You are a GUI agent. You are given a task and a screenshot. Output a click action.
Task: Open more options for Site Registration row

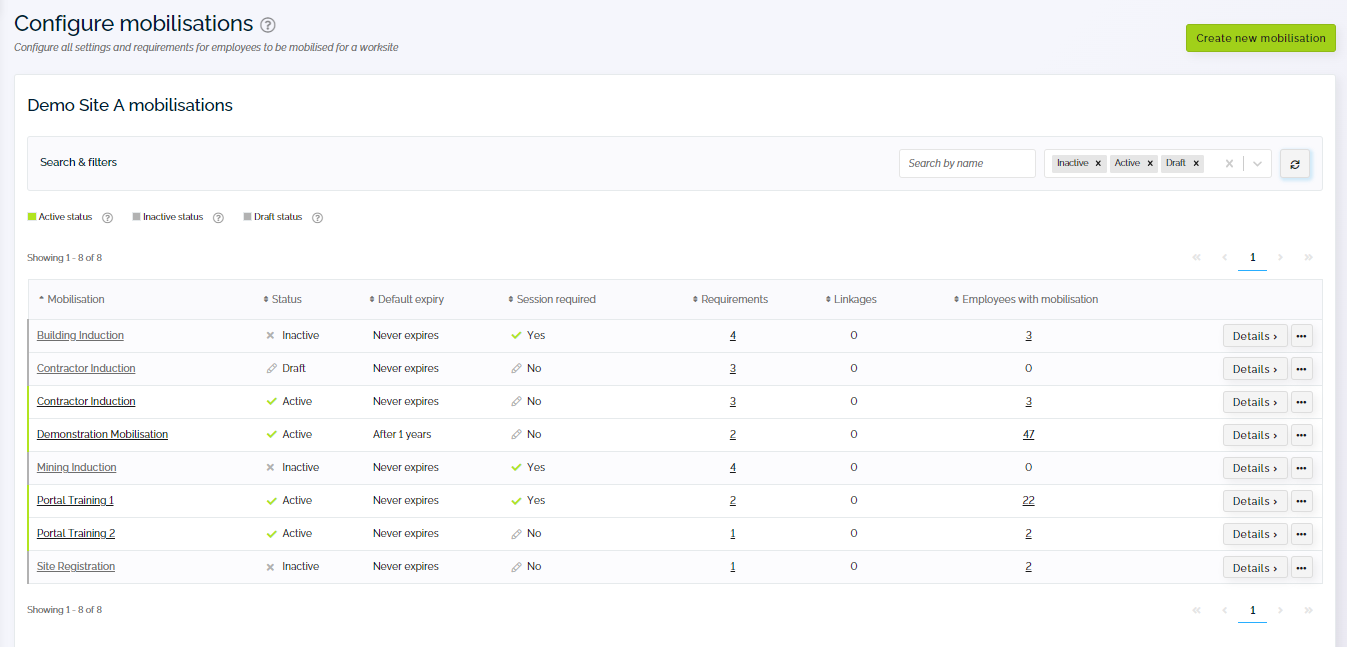pos(1301,567)
